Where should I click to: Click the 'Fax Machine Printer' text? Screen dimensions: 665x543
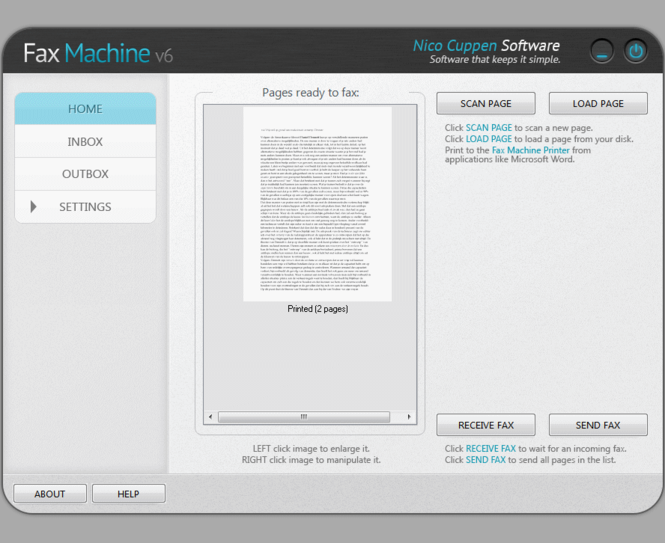531,150
